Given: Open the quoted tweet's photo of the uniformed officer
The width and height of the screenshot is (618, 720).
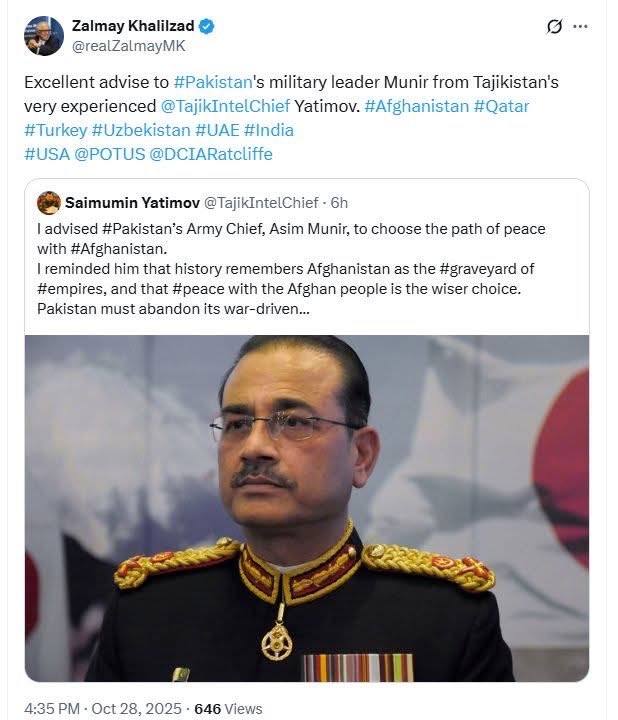Looking at the screenshot, I should point(306,508).
